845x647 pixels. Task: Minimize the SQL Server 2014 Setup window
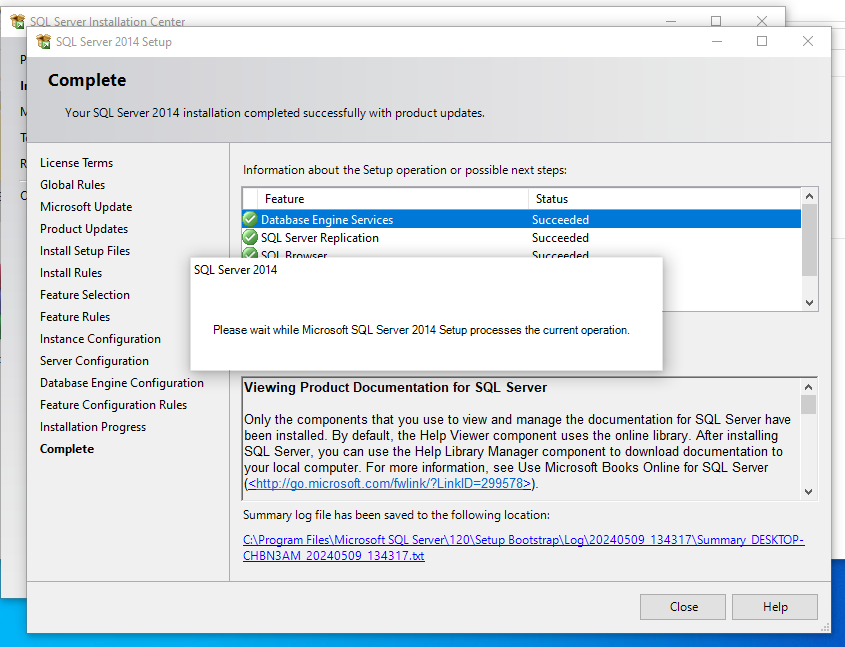[x=716, y=42]
